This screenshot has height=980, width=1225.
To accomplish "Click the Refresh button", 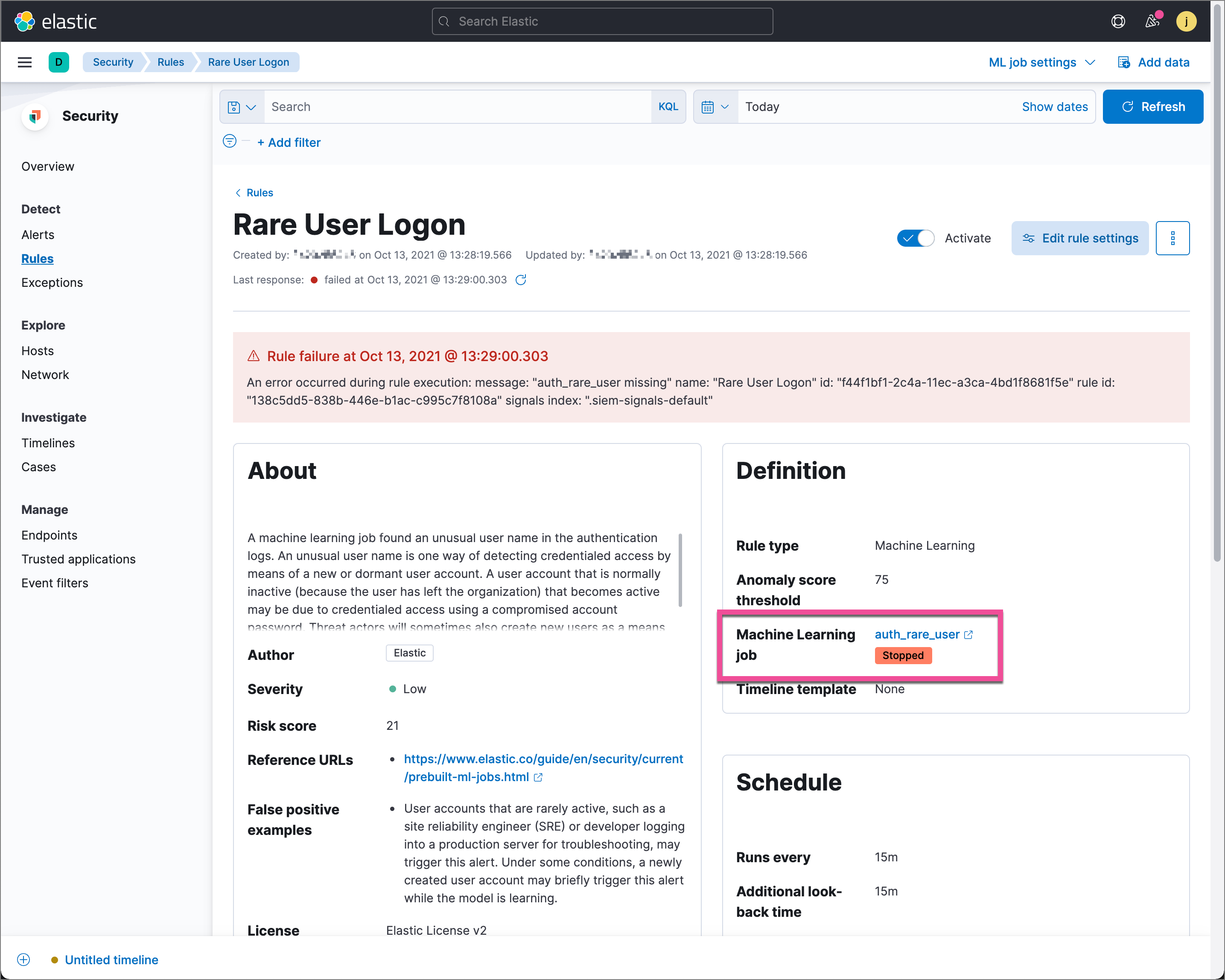I will click(x=1153, y=106).
